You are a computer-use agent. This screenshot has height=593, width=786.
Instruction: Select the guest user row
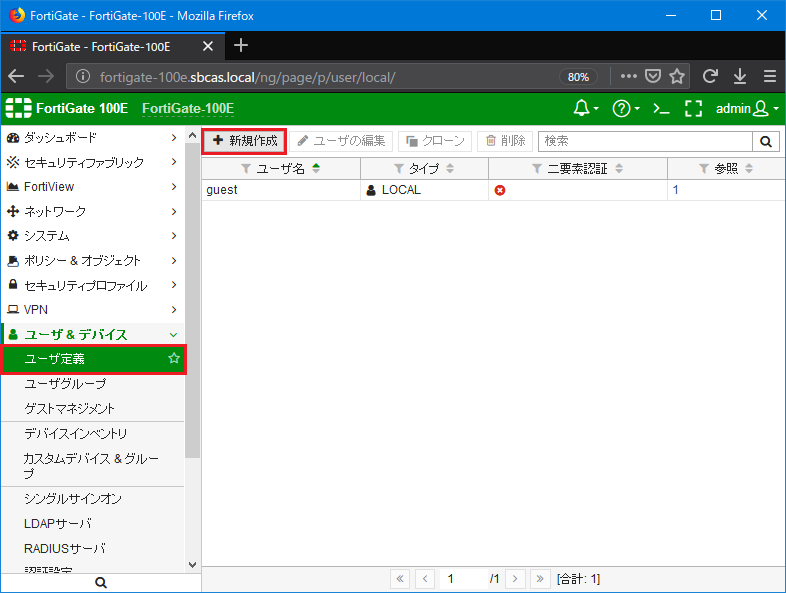tap(493, 190)
